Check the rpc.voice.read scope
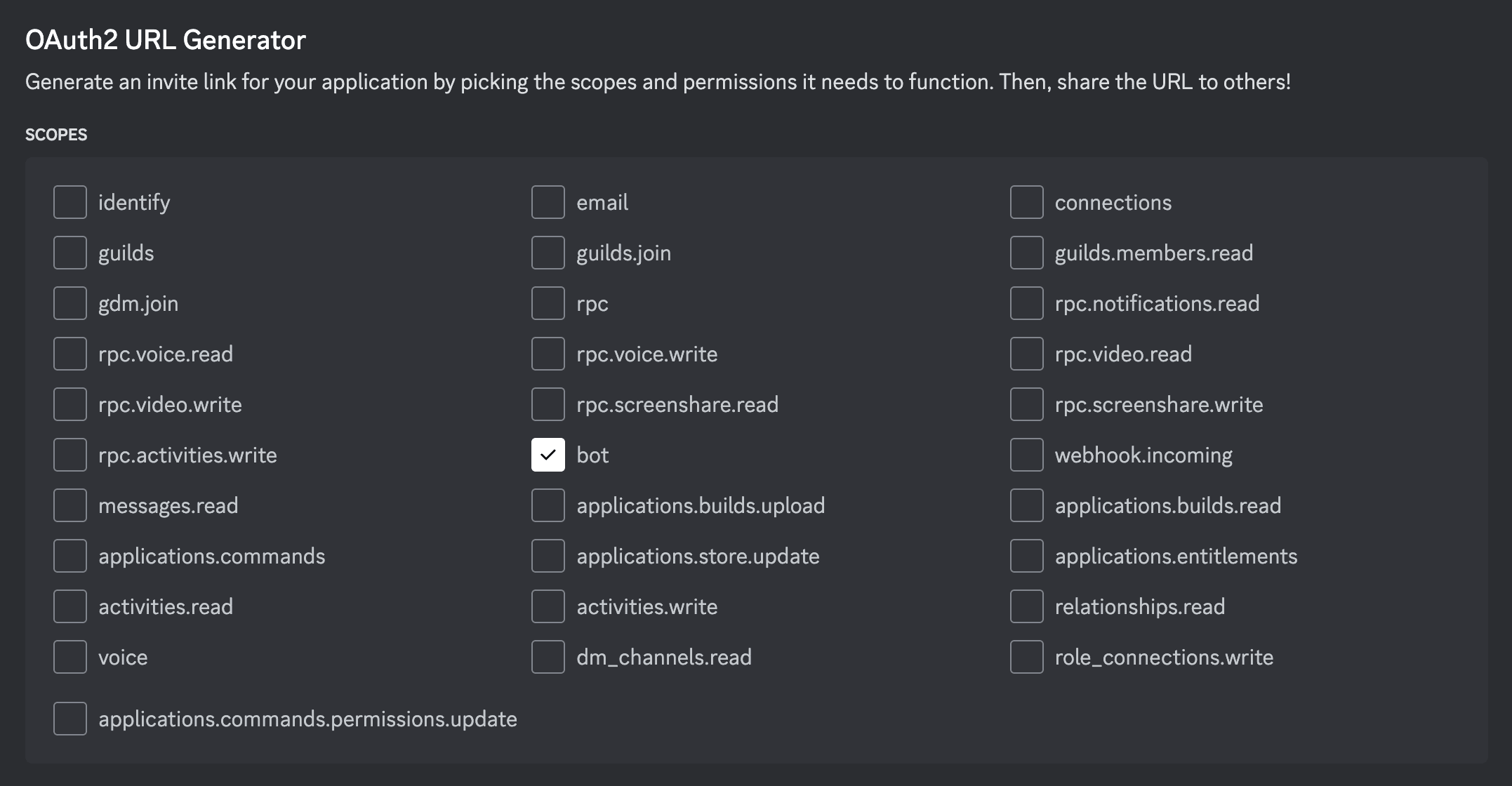 click(69, 353)
